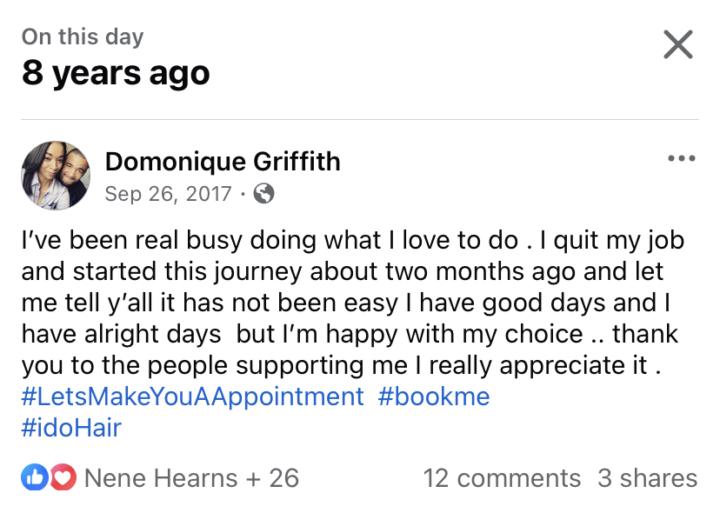The width and height of the screenshot is (720, 513).
Task: Open Domonique Griffith's profile via name
Action: click(222, 161)
